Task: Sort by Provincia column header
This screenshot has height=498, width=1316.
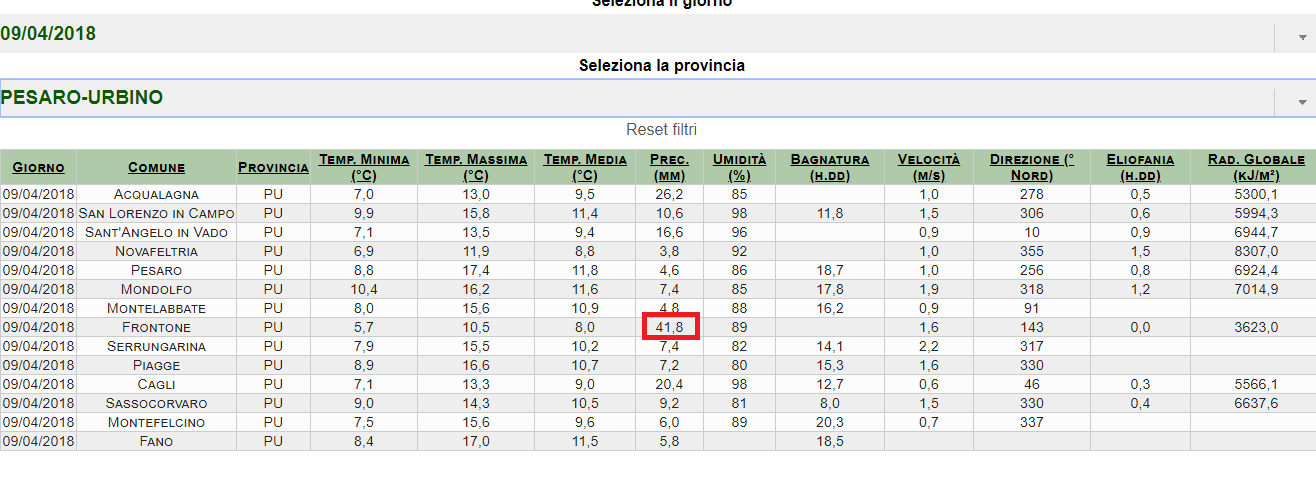Action: click(x=273, y=167)
